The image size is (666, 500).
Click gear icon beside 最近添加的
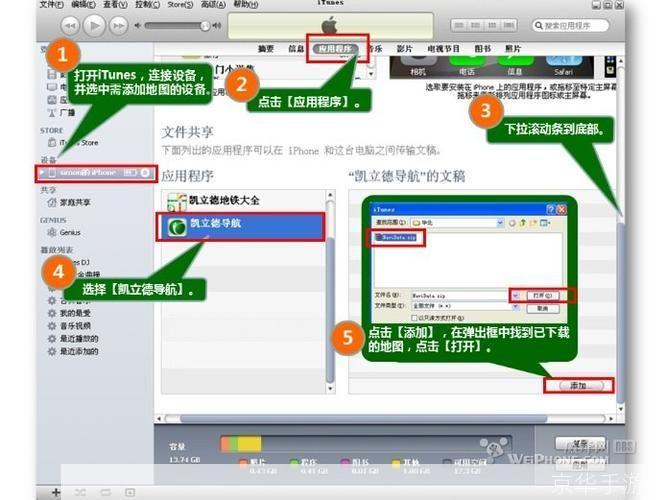[52, 351]
